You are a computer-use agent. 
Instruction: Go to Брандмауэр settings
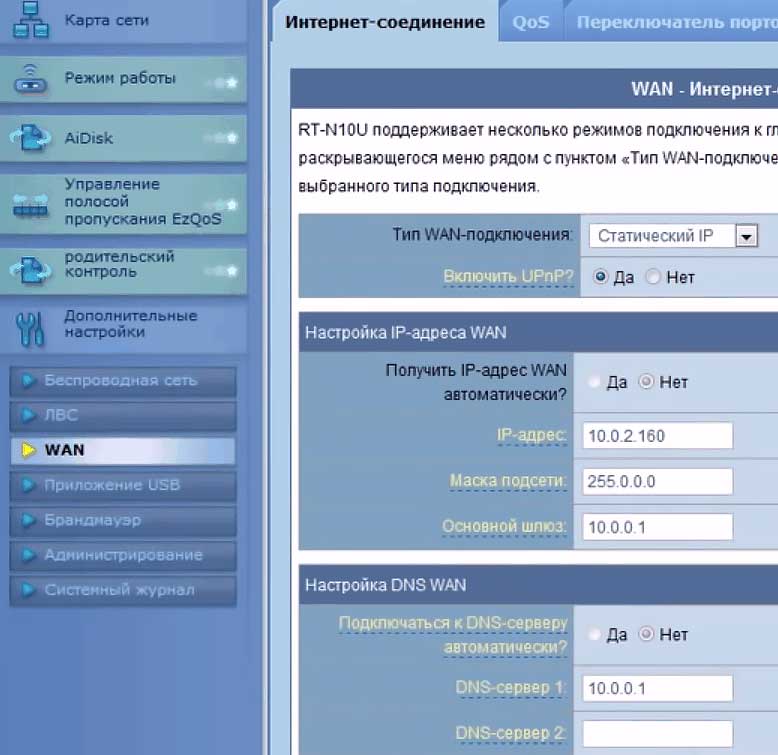[123, 520]
